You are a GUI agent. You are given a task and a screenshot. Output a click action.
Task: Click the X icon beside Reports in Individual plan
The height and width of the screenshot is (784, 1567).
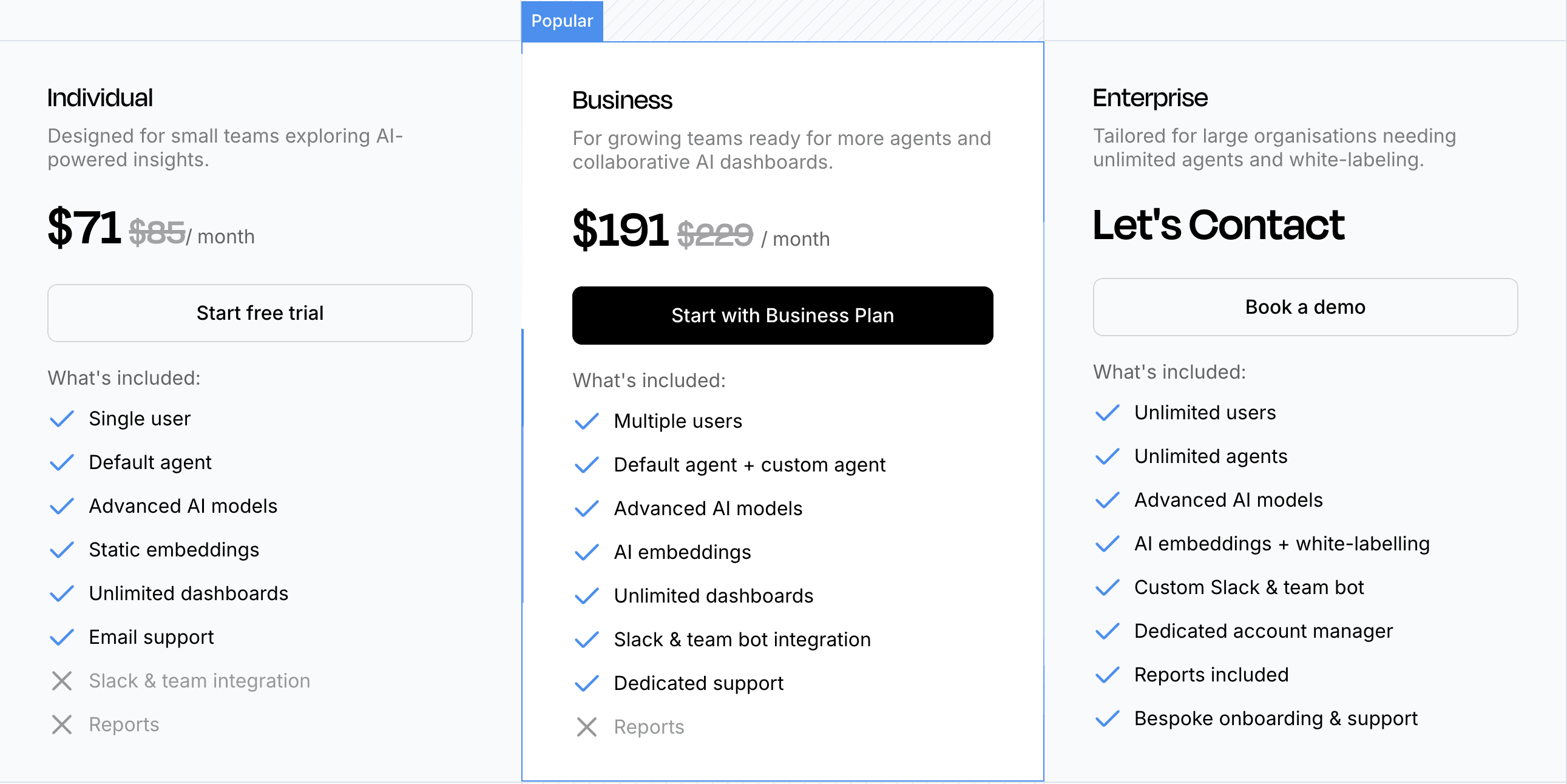point(62,725)
